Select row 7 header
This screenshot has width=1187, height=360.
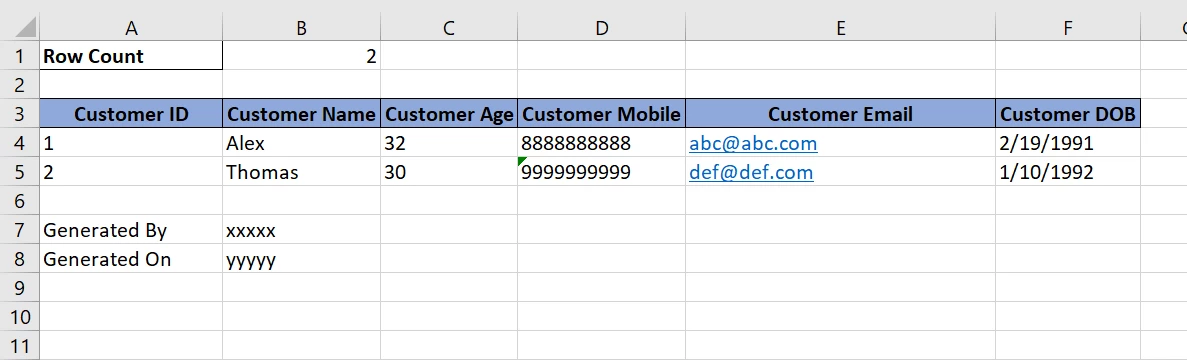(20, 229)
